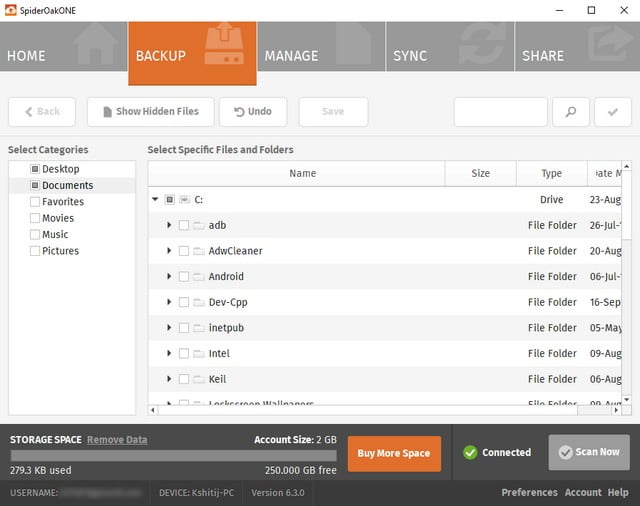Screen dimensions: 640x506
Task: Sort by the Name column header
Action: (297, 173)
